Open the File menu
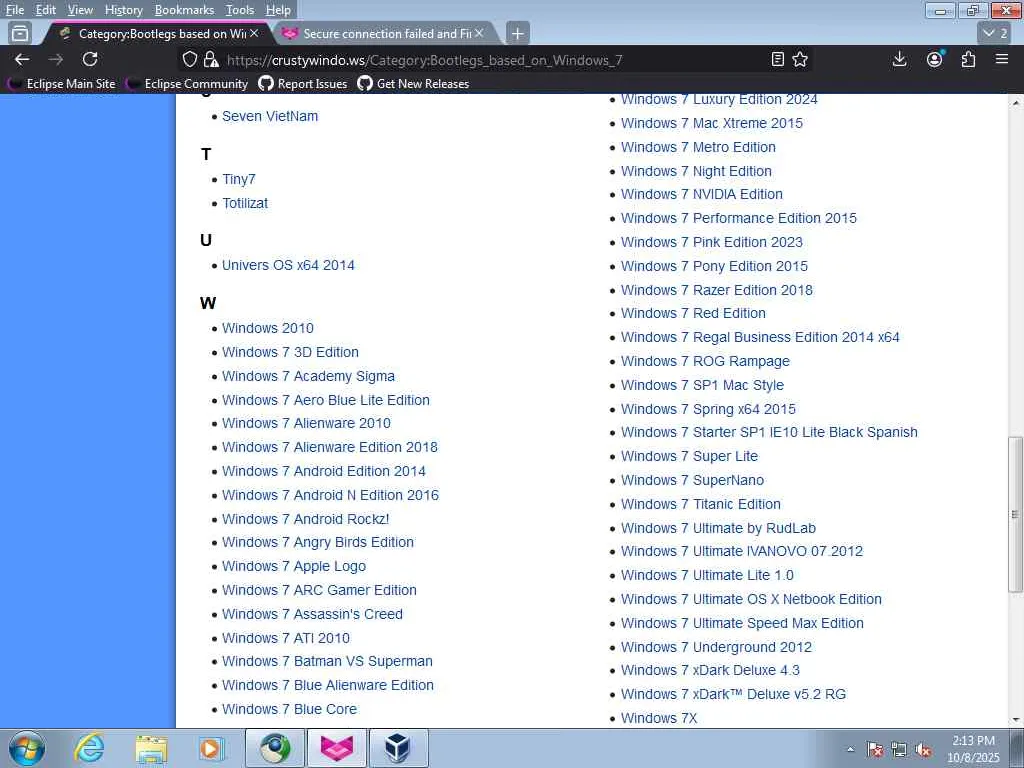Screen dimensions: 1024x768 (15, 10)
